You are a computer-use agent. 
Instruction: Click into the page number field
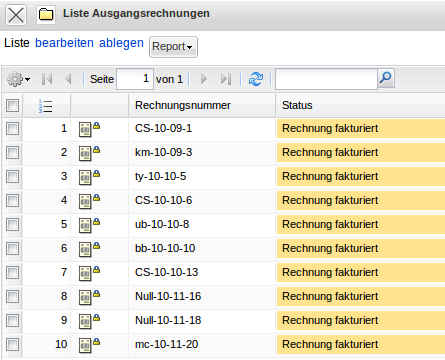135,79
